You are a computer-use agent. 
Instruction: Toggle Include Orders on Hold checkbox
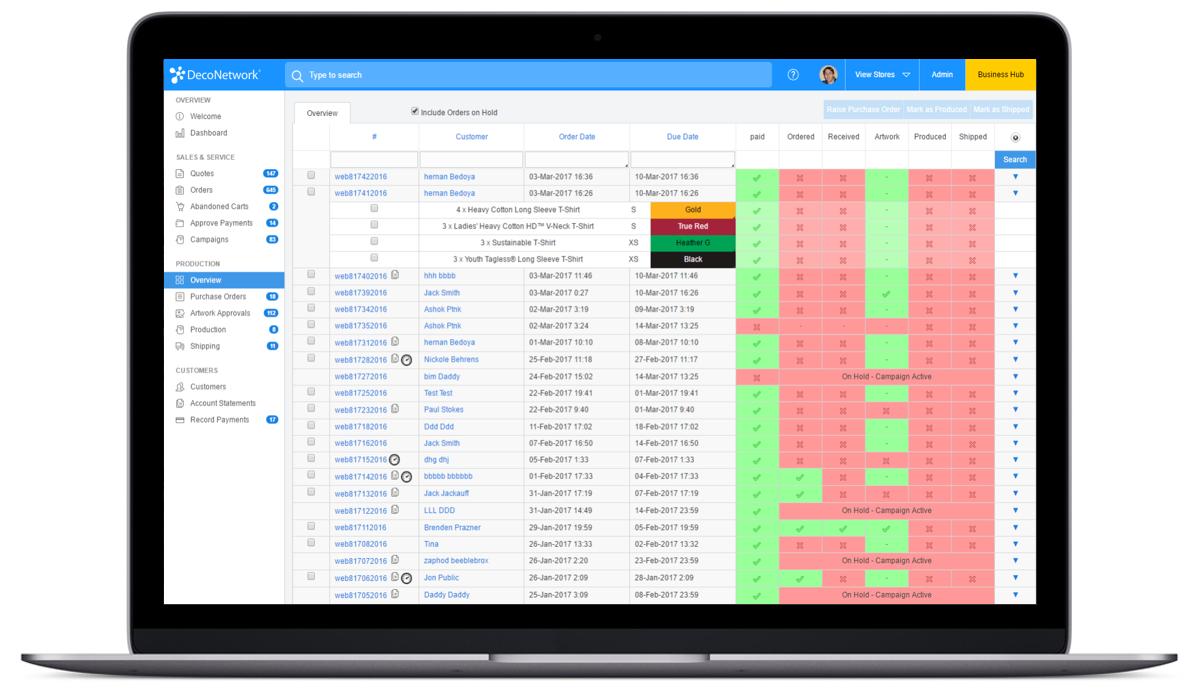[415, 112]
